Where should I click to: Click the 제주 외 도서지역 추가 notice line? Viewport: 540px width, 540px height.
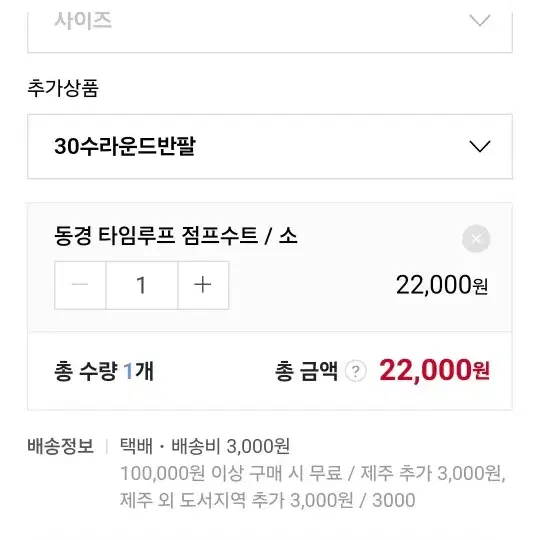(237, 500)
